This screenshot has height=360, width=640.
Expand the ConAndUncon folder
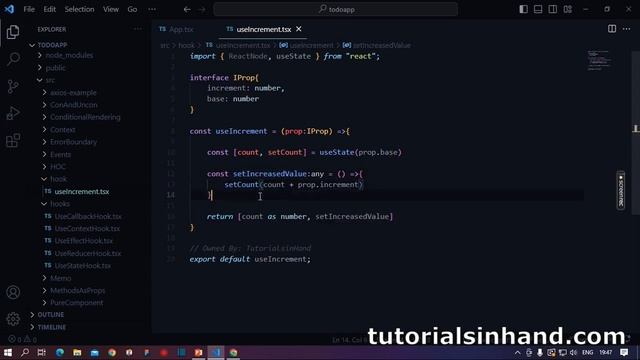pos(73,105)
